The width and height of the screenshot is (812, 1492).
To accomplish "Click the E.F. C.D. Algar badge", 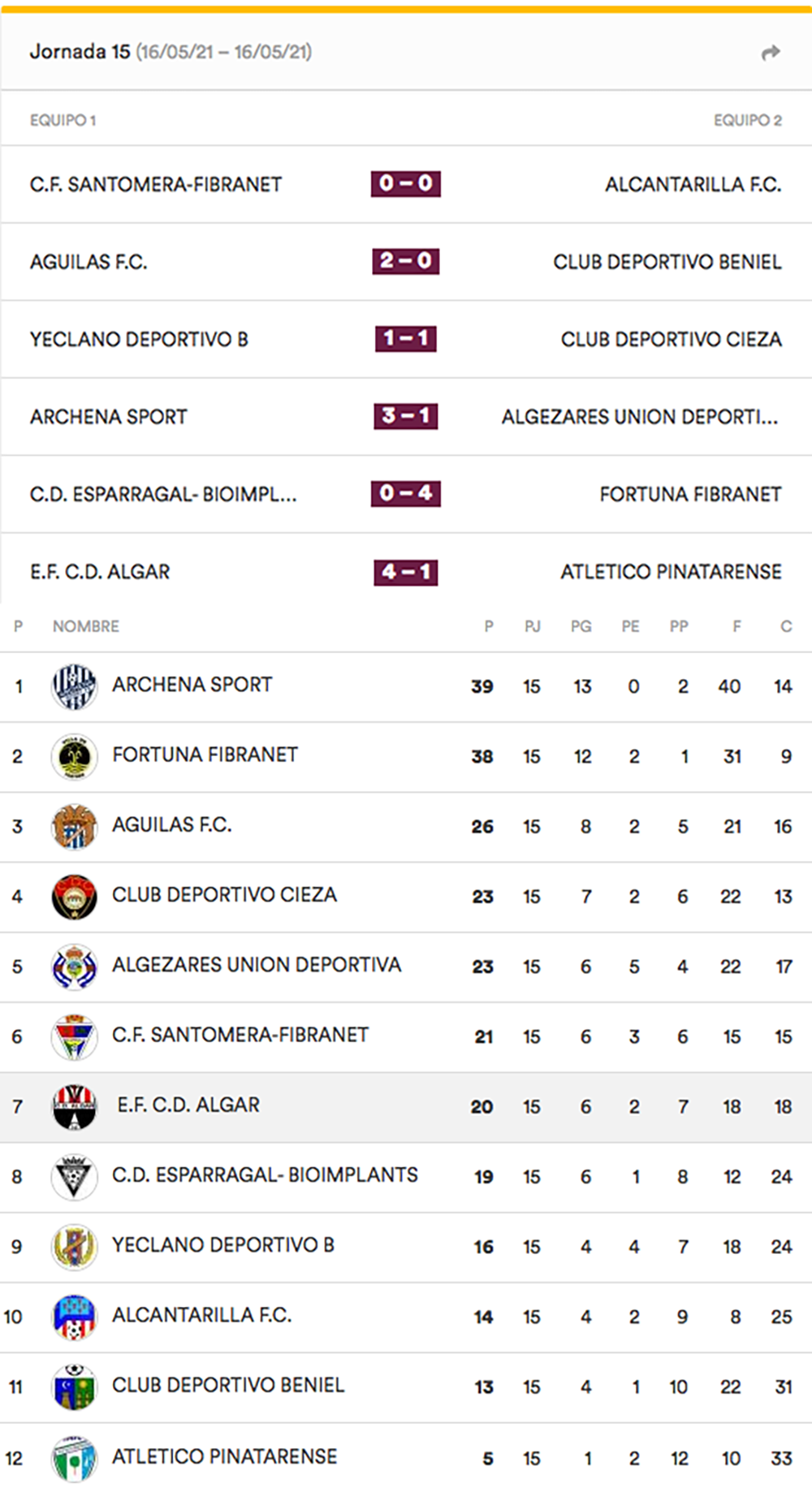I will coord(74,1107).
